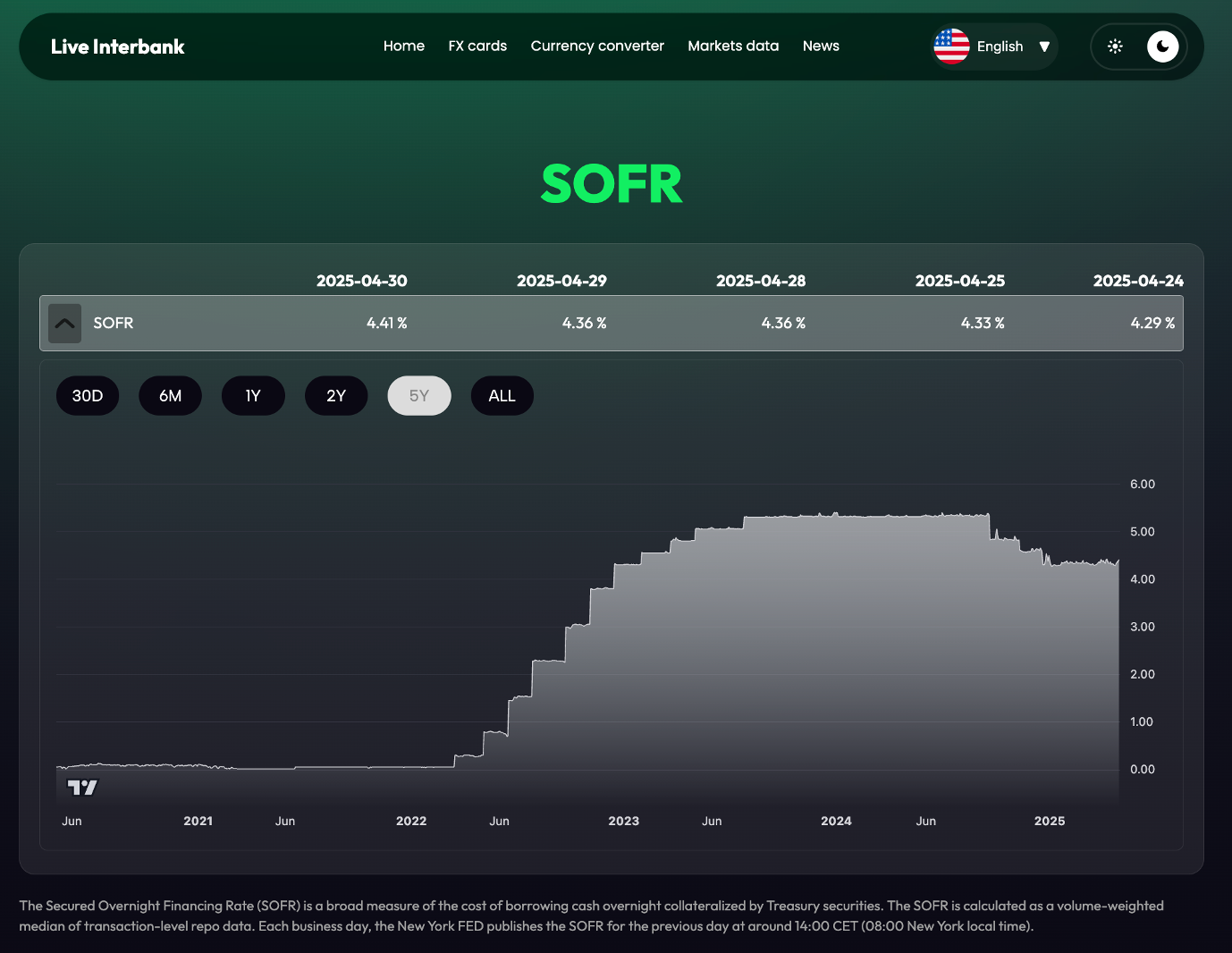
Task: Navigate to Markets data
Action: pyautogui.click(x=733, y=46)
